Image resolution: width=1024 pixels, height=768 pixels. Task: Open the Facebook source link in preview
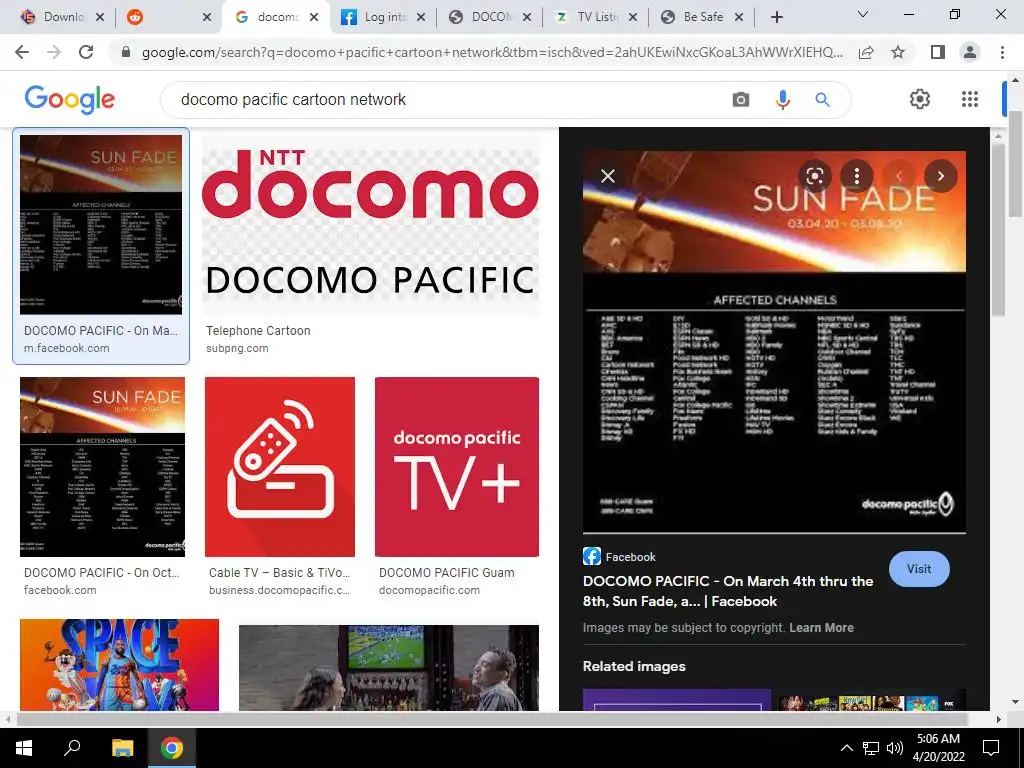tap(619, 557)
